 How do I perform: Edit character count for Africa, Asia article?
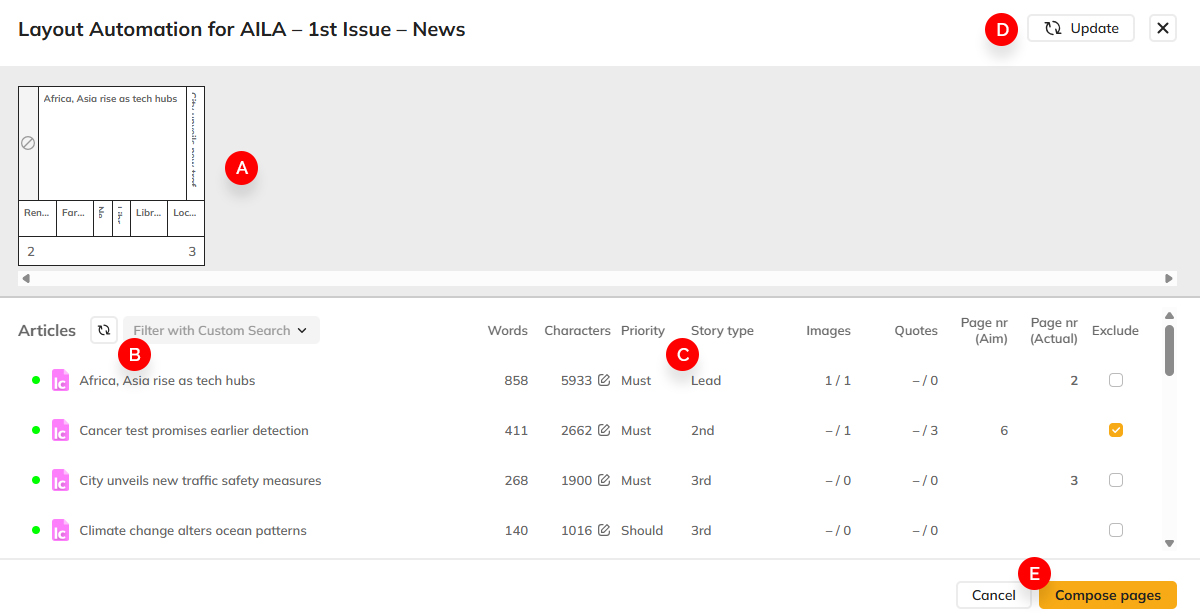pos(604,380)
